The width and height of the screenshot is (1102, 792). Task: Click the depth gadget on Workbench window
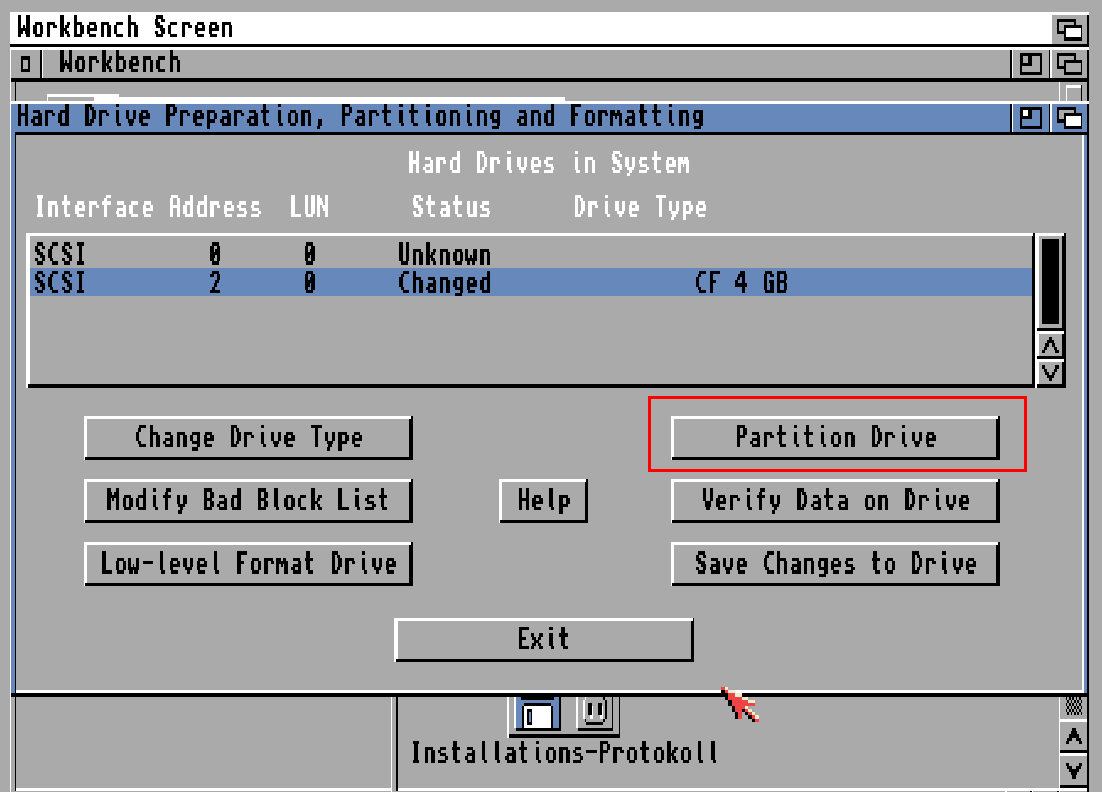(x=1068, y=62)
